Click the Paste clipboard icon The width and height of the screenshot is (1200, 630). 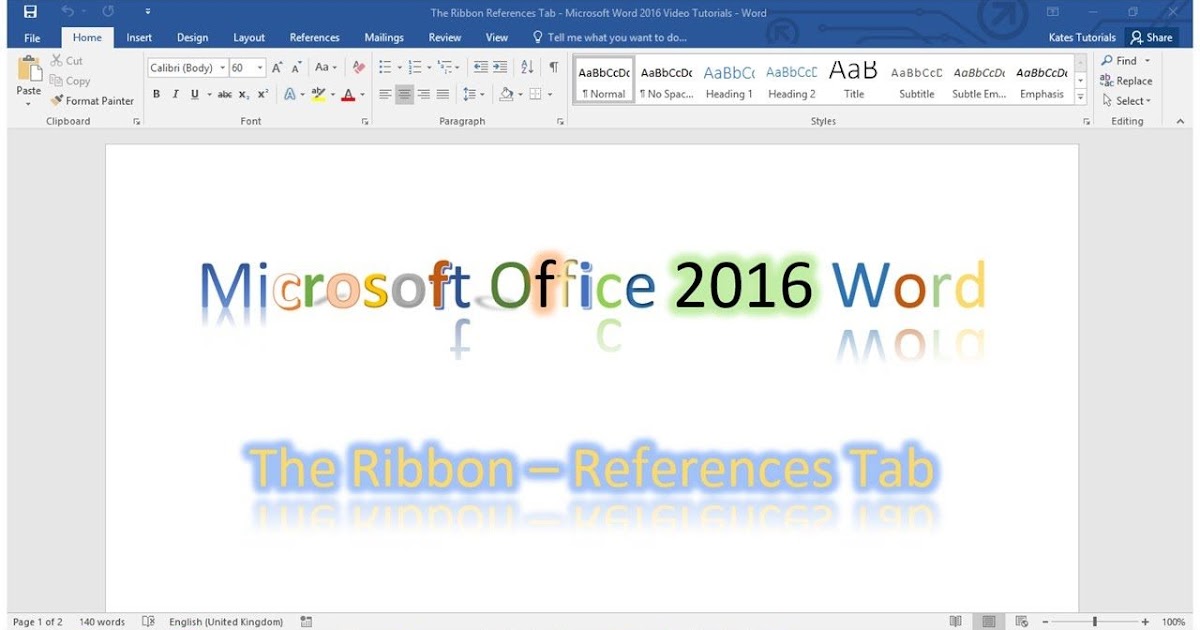click(x=29, y=69)
